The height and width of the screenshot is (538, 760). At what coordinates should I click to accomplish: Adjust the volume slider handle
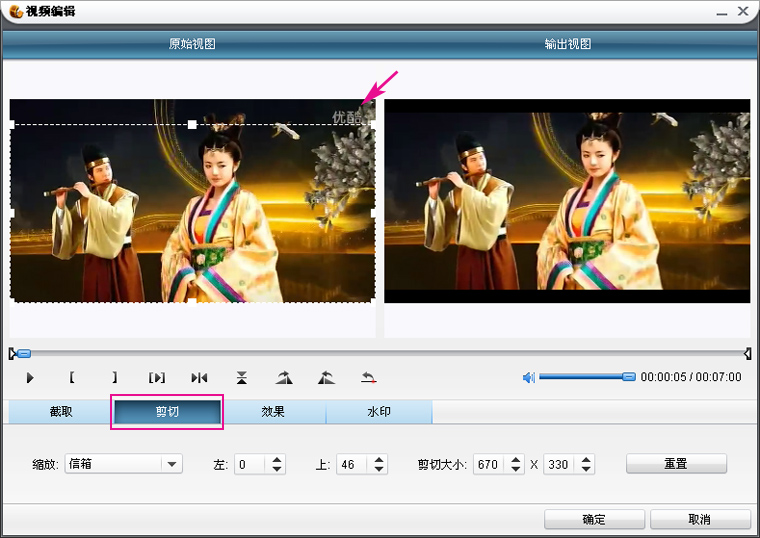click(x=629, y=377)
